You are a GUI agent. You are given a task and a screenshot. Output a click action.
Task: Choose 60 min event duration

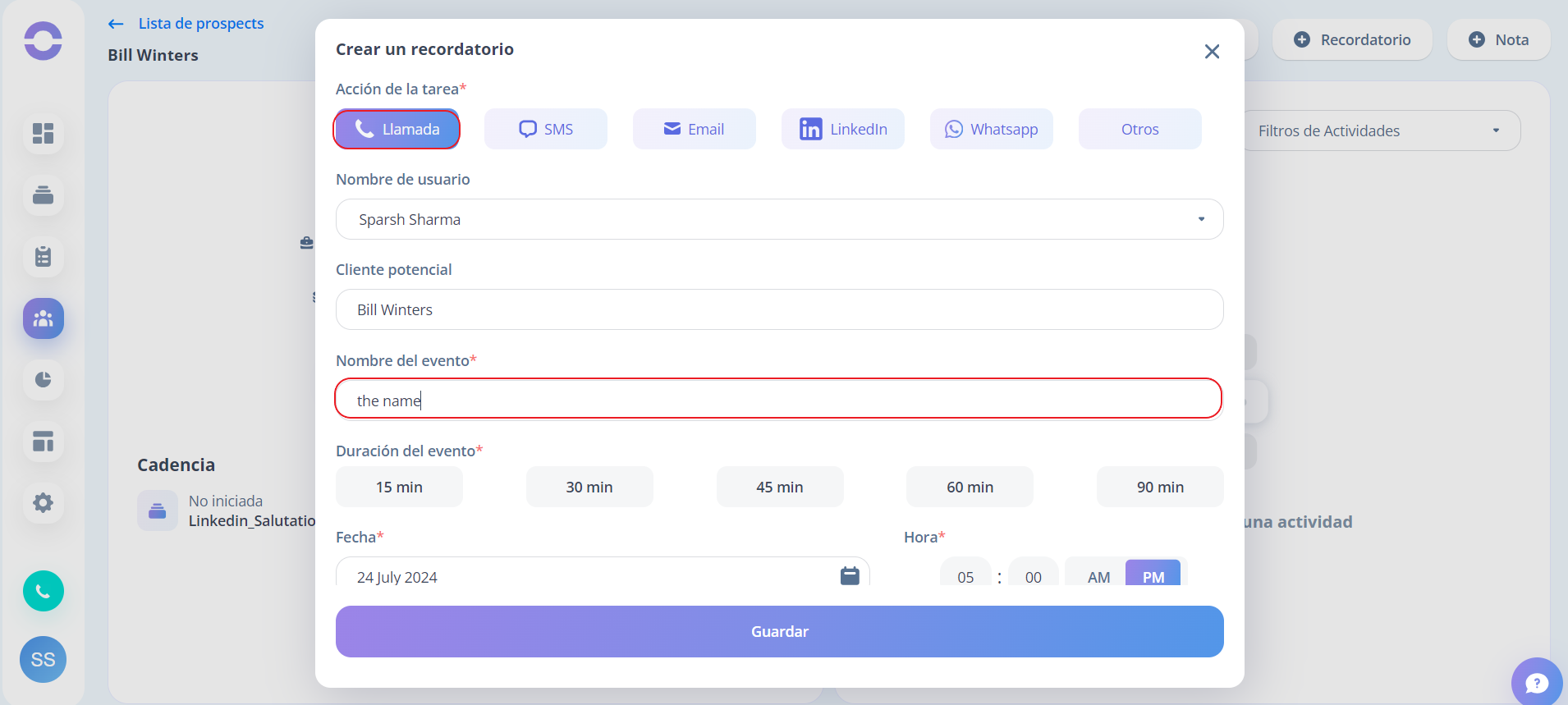coord(970,487)
